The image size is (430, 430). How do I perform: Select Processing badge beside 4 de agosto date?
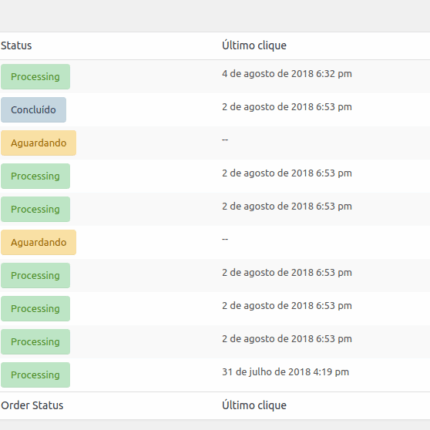point(35,77)
